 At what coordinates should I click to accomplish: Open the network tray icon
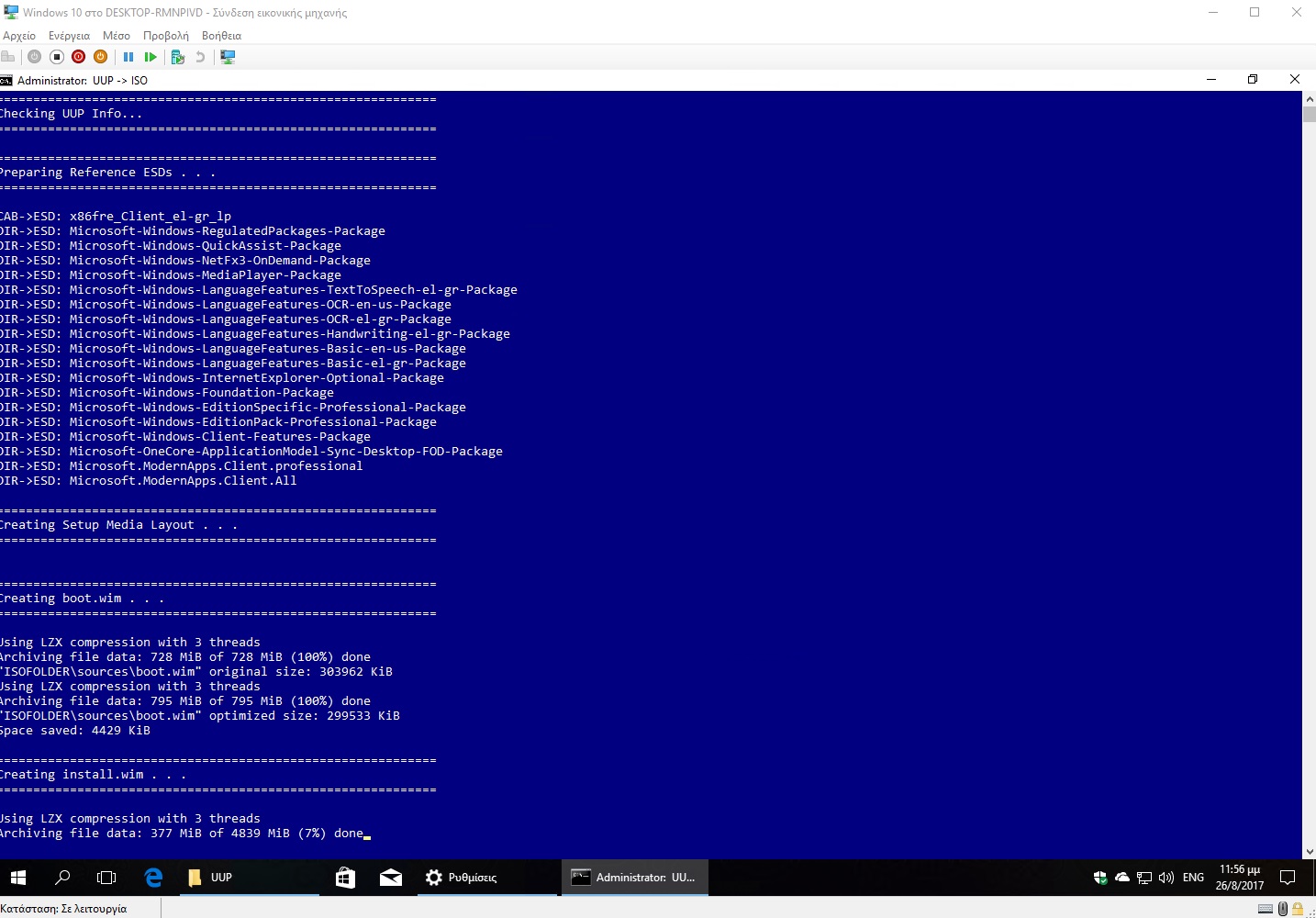click(x=1144, y=878)
